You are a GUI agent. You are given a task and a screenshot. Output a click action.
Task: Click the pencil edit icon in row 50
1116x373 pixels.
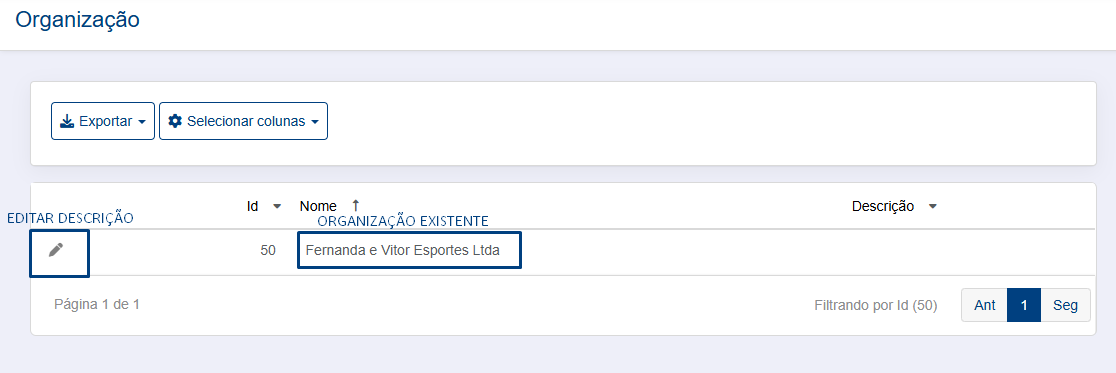click(x=56, y=250)
